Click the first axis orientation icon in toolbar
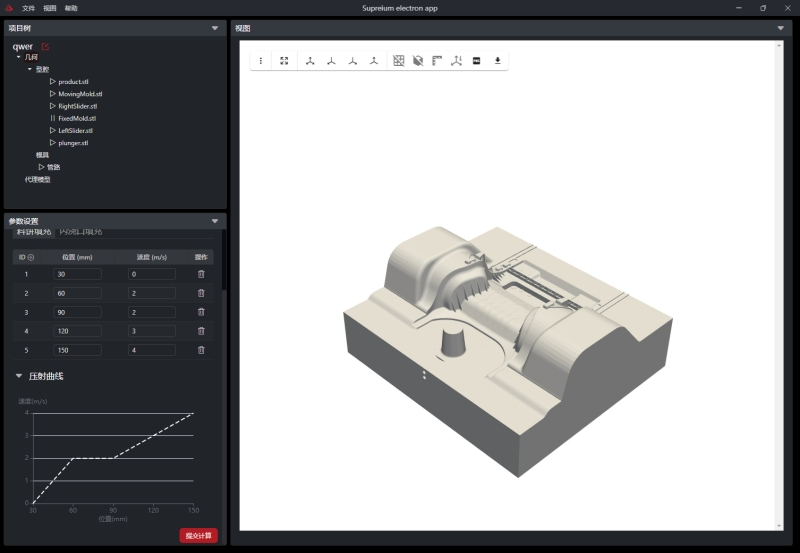The image size is (800, 553). [310, 61]
